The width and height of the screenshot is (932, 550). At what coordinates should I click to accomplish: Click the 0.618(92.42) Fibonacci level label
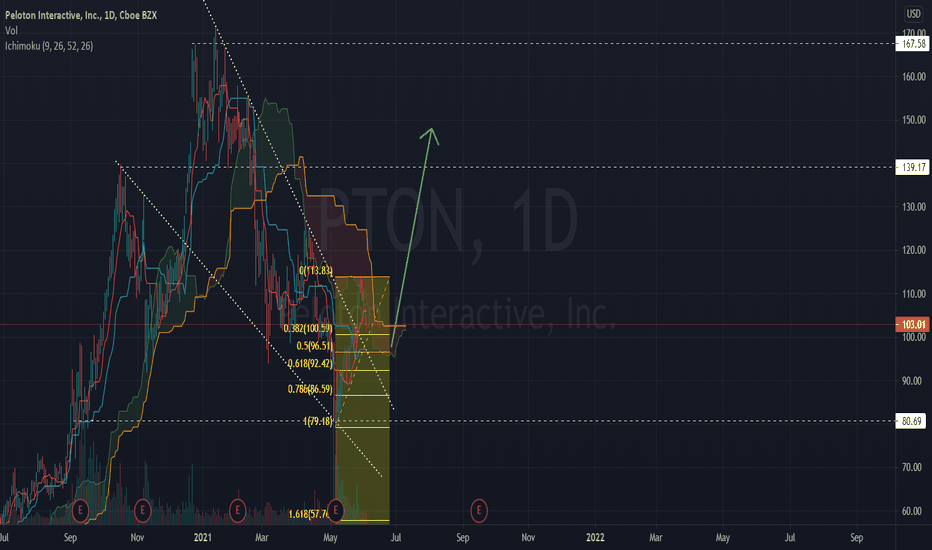click(x=310, y=363)
